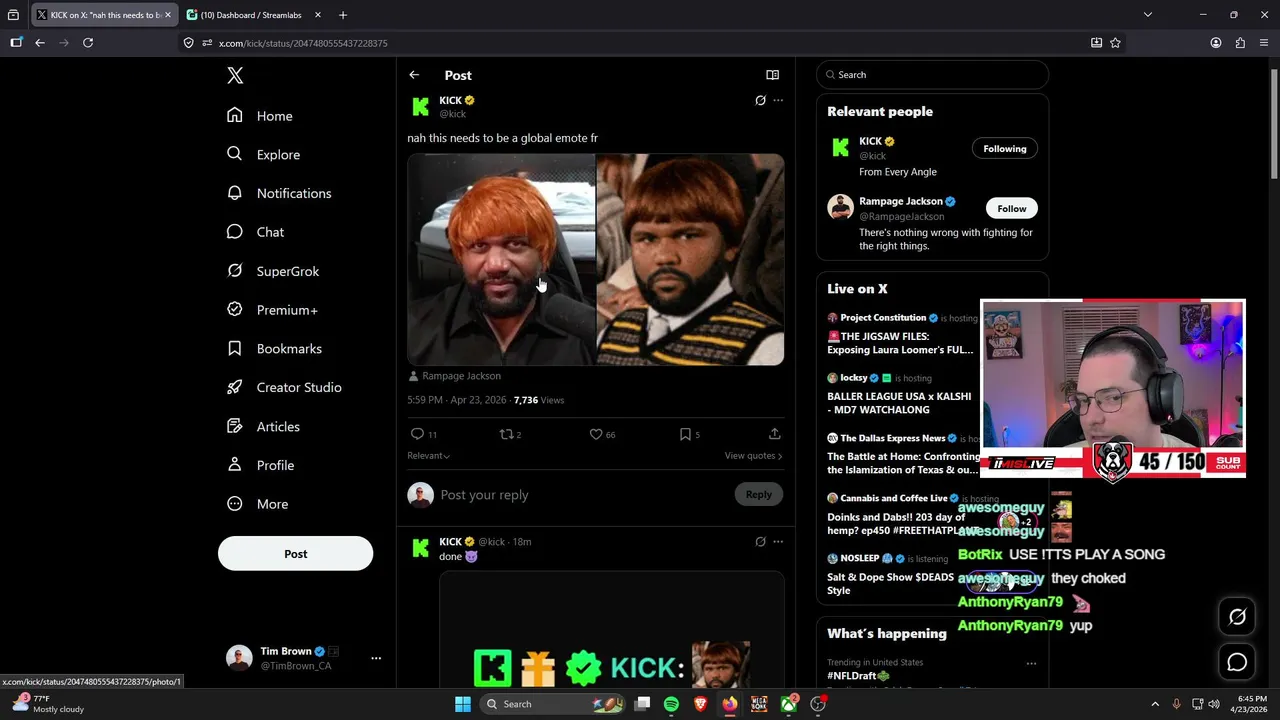Open reader view icon in Post header

[x=772, y=75]
